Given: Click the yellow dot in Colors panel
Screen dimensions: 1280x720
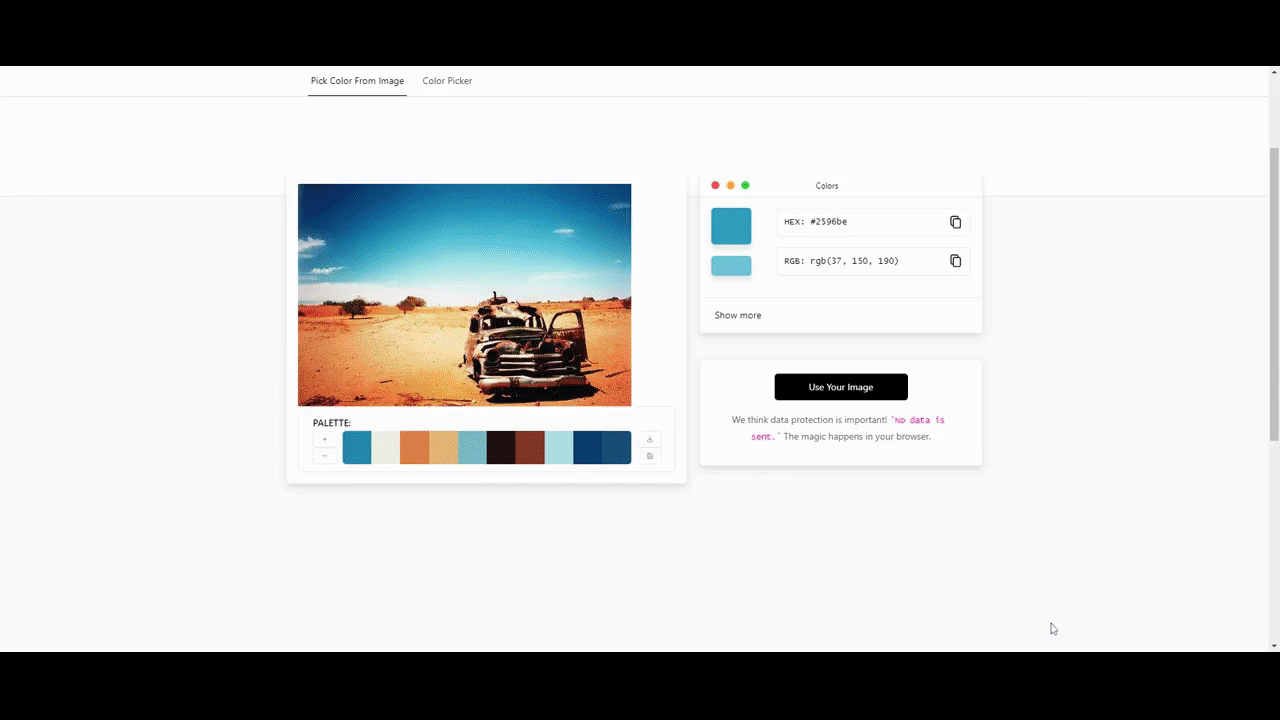Looking at the screenshot, I should click(x=730, y=185).
